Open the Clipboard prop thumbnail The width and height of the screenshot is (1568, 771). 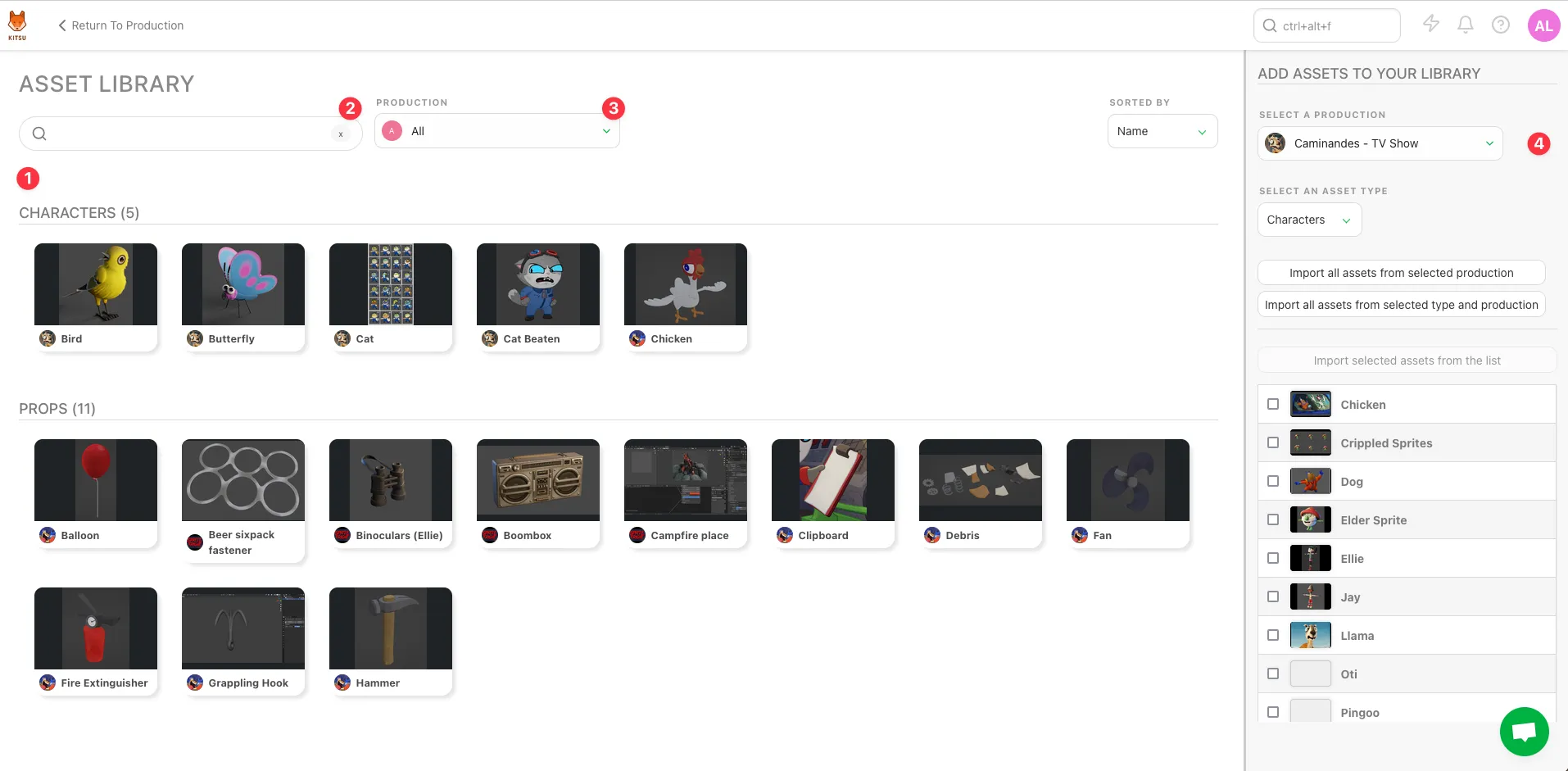833,480
